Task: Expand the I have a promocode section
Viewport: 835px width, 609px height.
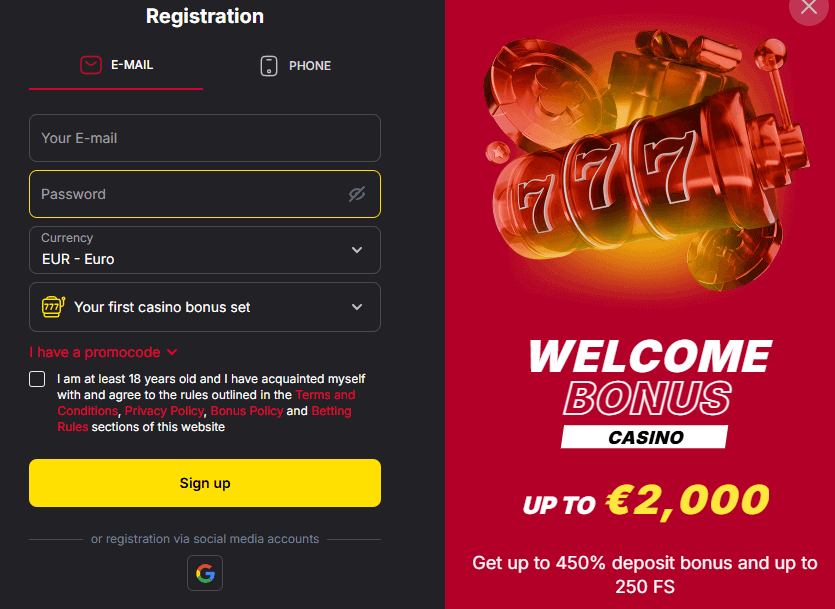Action: [x=103, y=352]
